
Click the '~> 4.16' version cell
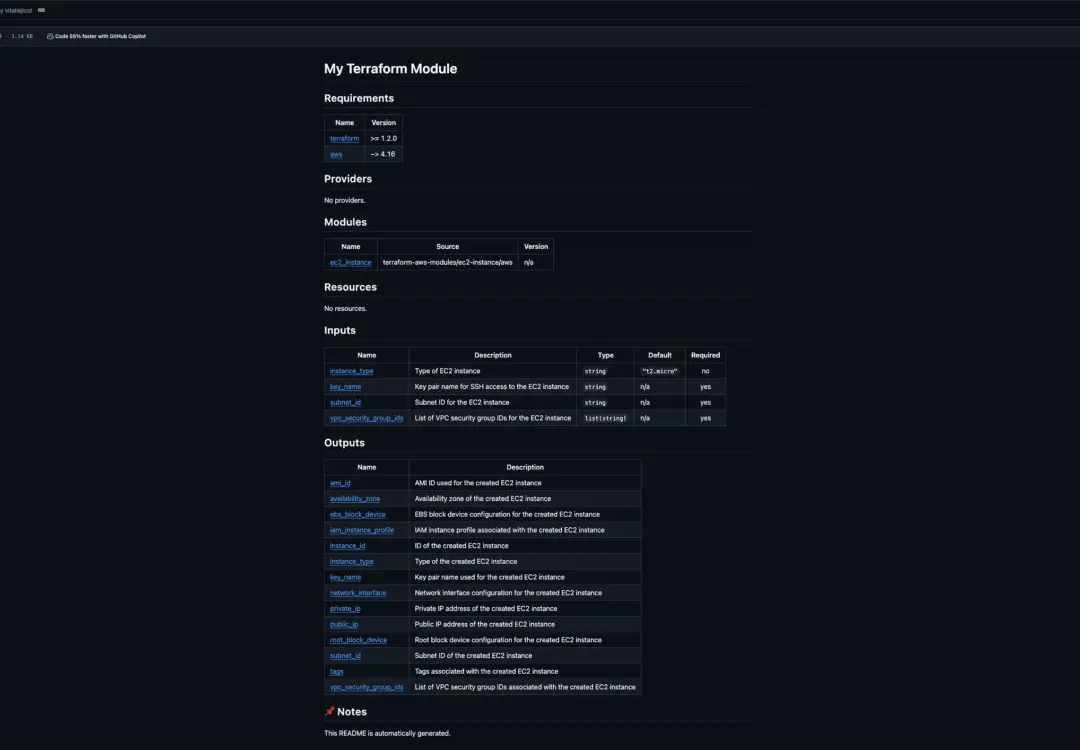tap(383, 154)
